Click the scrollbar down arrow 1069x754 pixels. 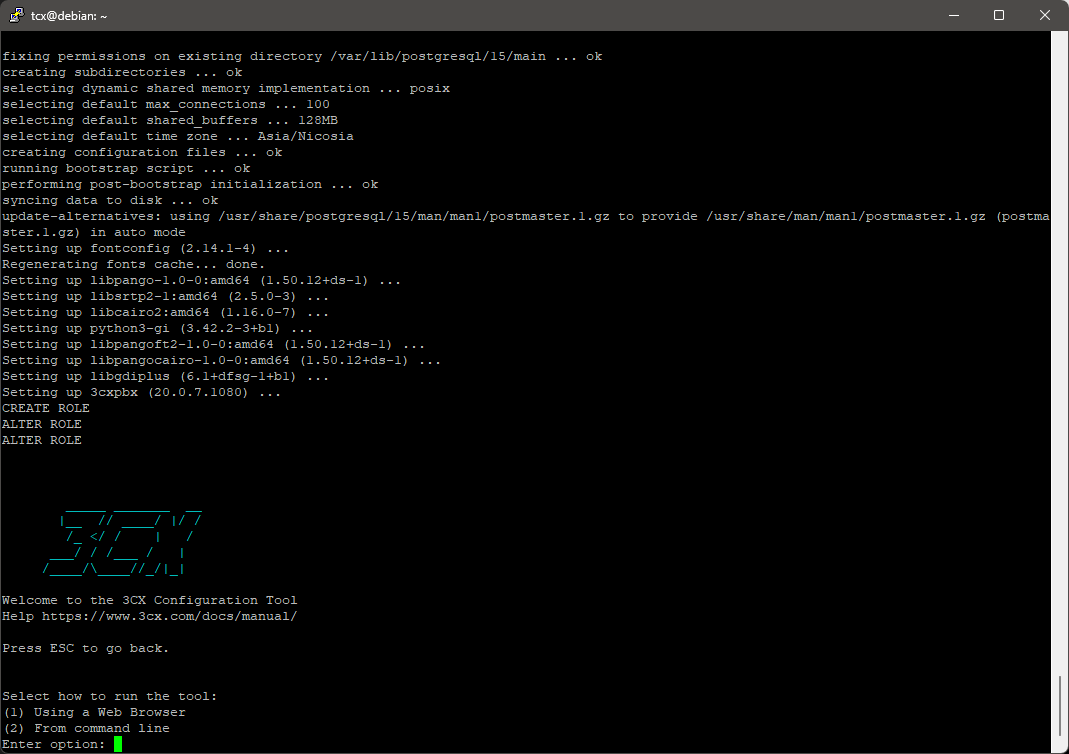pos(1060,746)
